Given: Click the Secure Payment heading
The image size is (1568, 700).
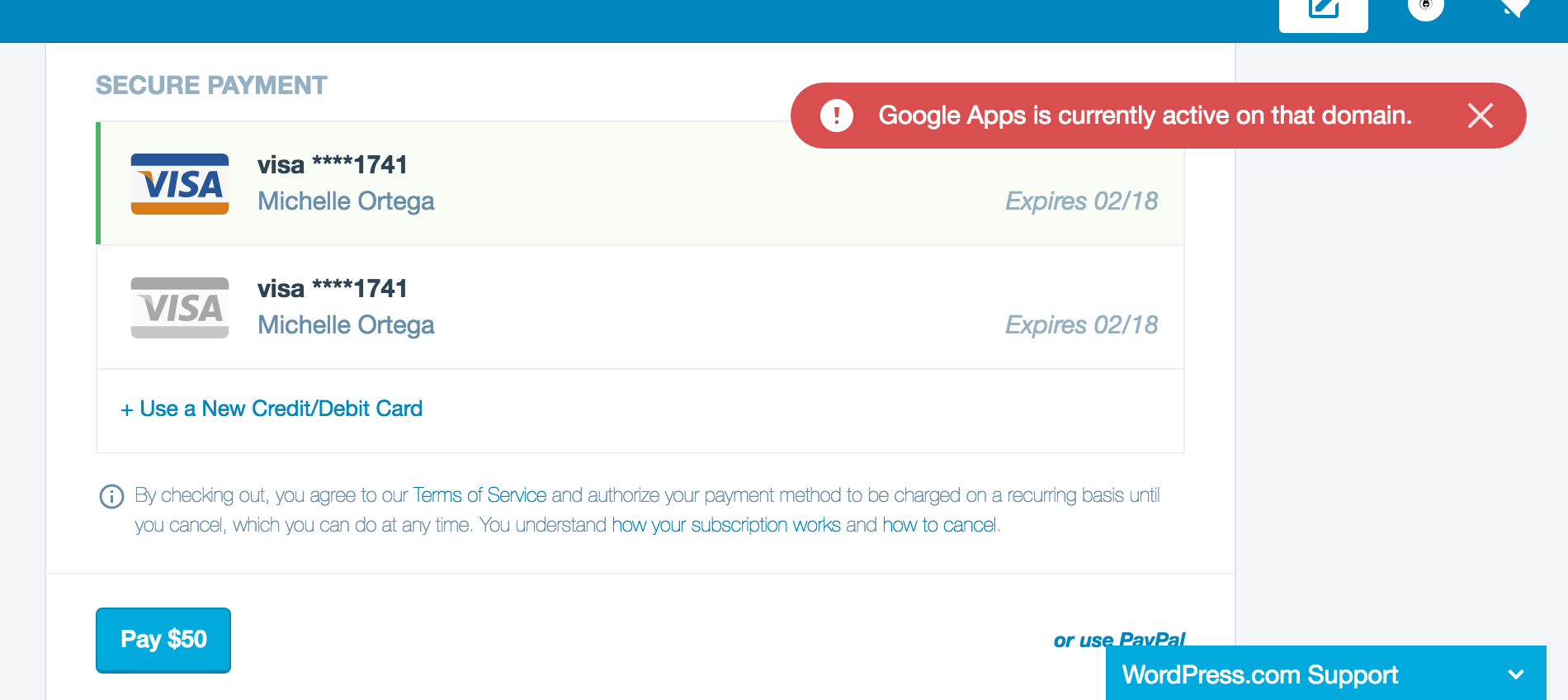Looking at the screenshot, I should tap(211, 85).
